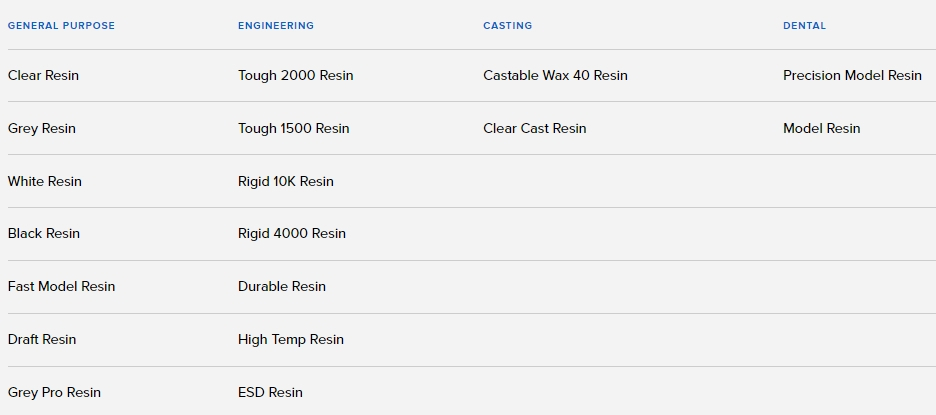Image resolution: width=936 pixels, height=415 pixels.
Task: Click Tough 2000 Resin
Action: click(296, 75)
